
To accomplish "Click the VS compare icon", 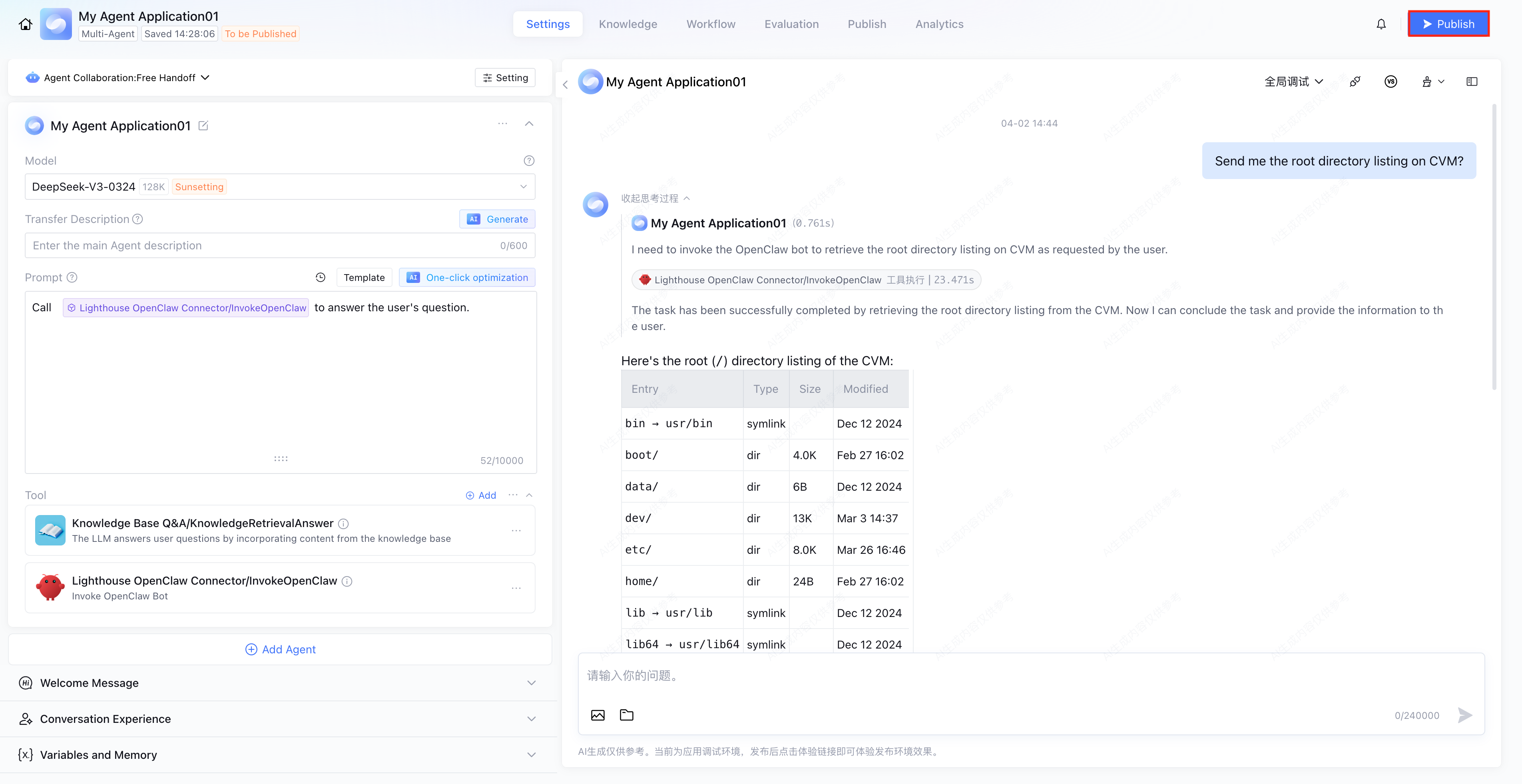I will (1390, 82).
